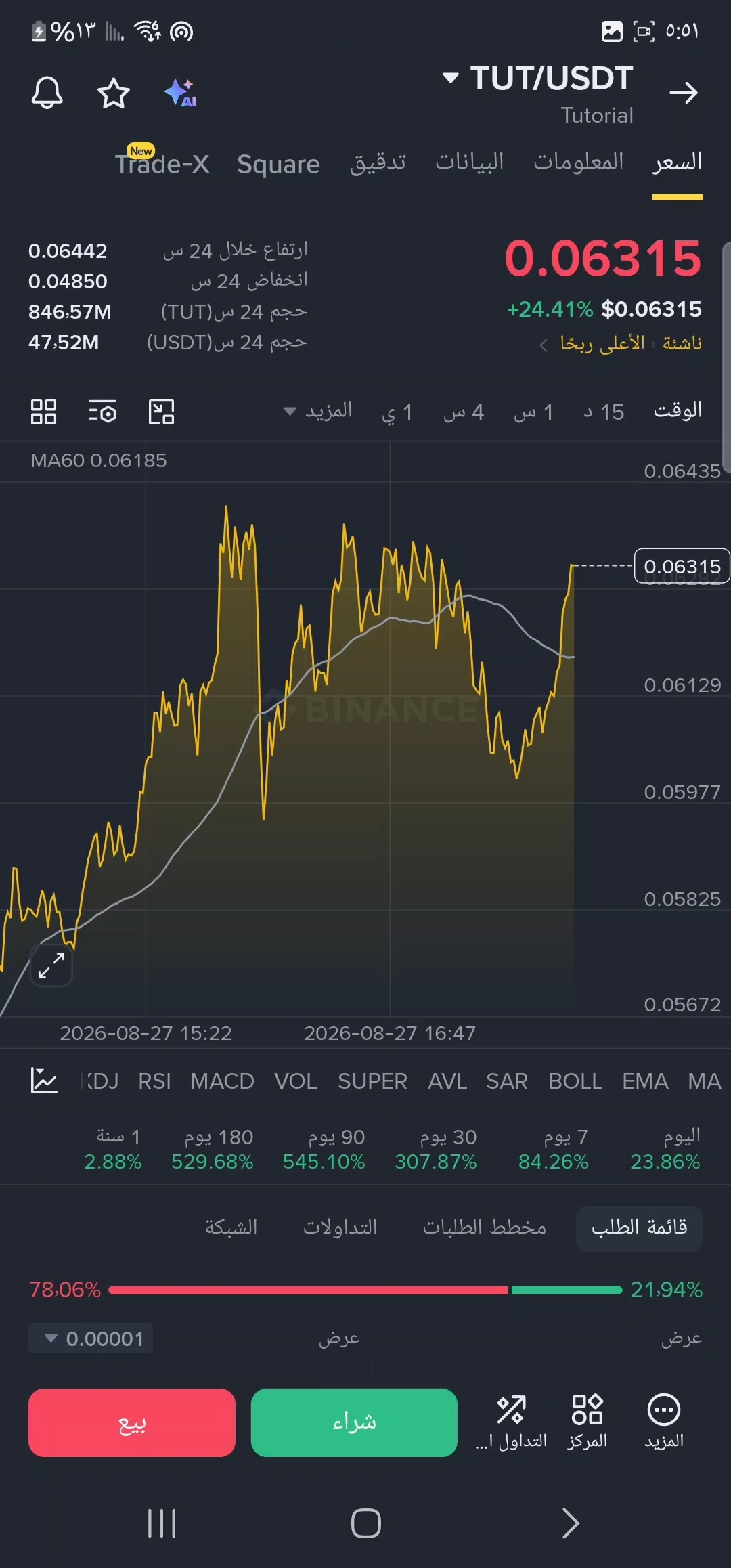Image resolution: width=731 pixels, height=1568 pixels.
Task: Open the البيانات tab
Action: [470, 162]
